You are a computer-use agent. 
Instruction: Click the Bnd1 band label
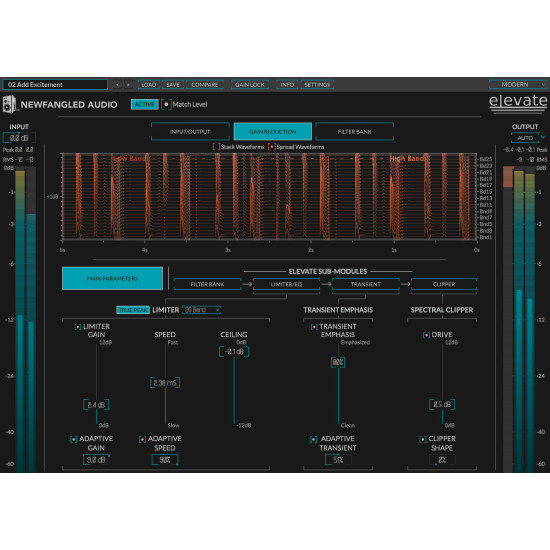coord(486,237)
